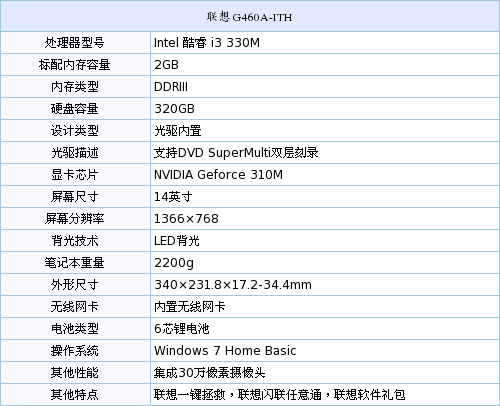Click the value 14英寸
The height and width of the screenshot is (406, 500).
coord(173,197)
